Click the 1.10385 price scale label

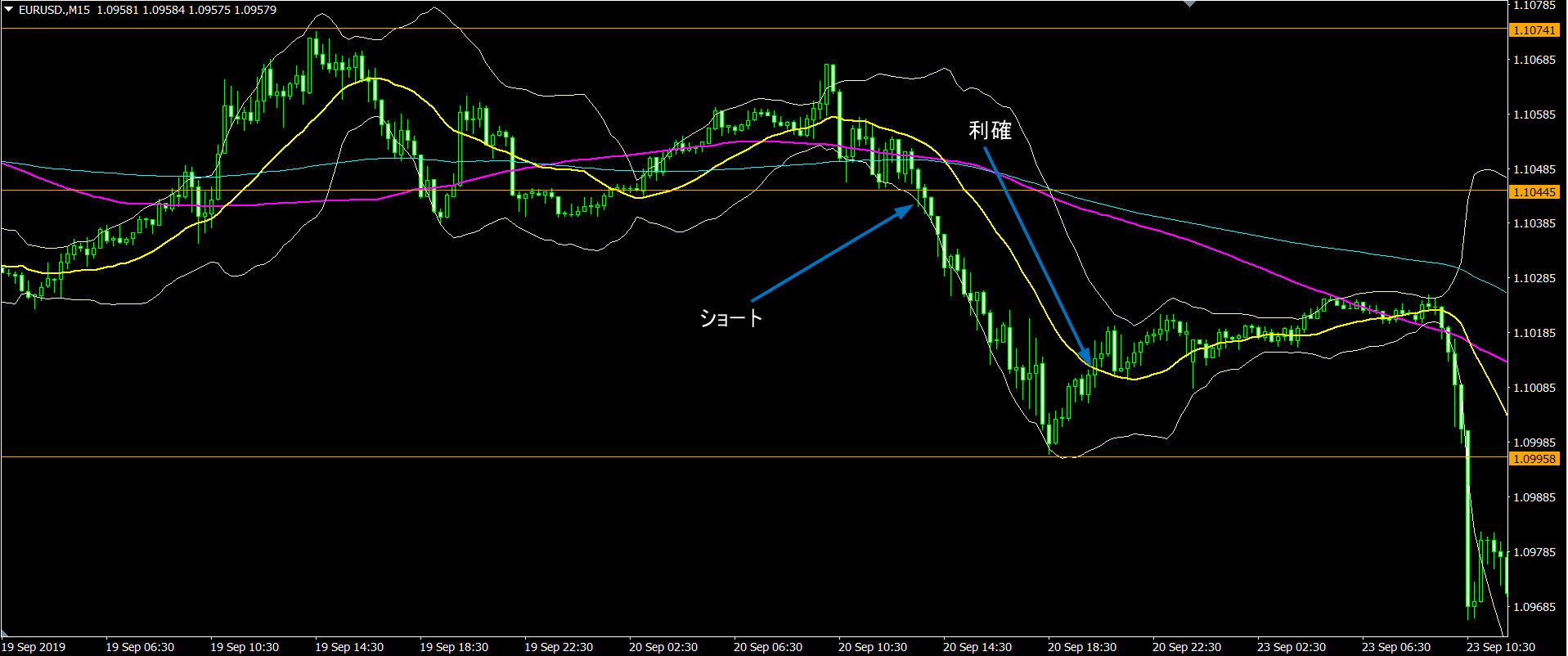click(1534, 223)
